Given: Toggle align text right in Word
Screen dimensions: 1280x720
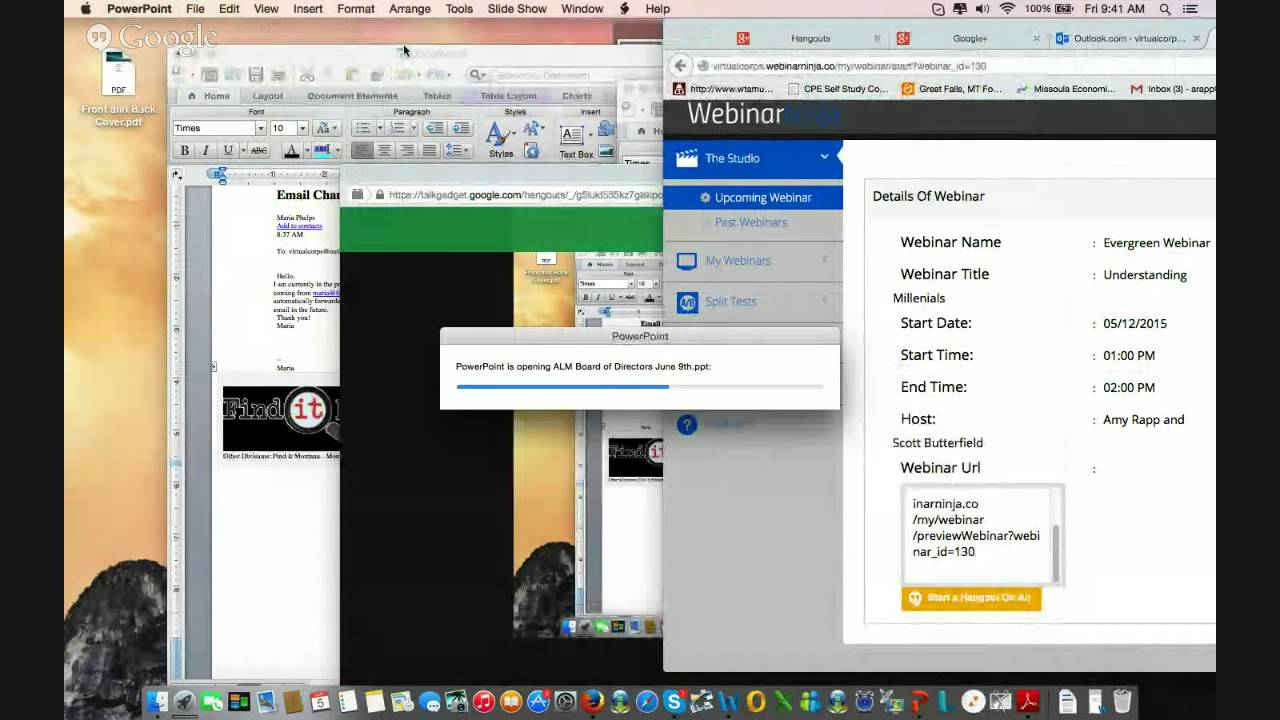Looking at the screenshot, I should (x=407, y=150).
